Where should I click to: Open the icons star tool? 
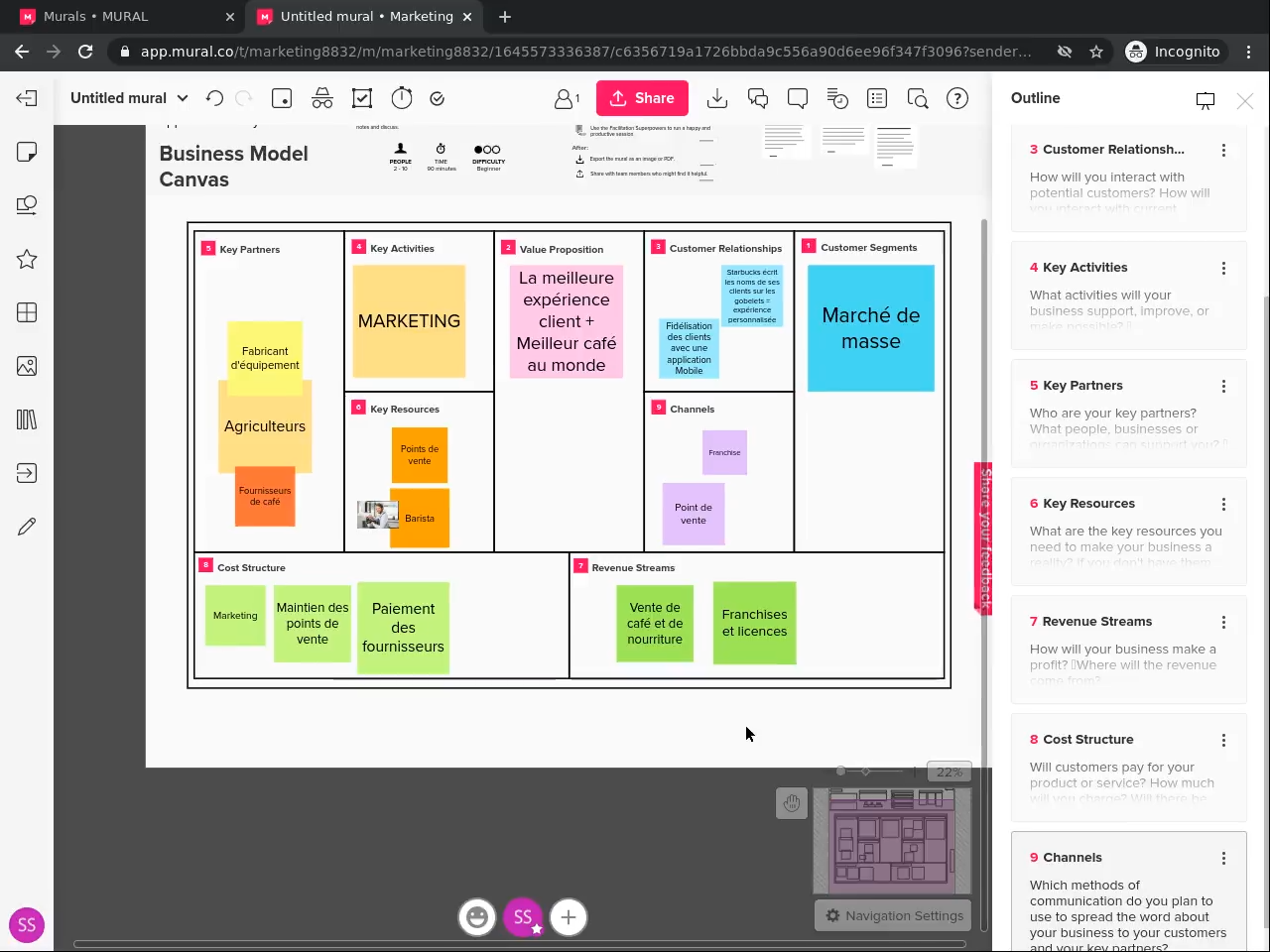27,259
